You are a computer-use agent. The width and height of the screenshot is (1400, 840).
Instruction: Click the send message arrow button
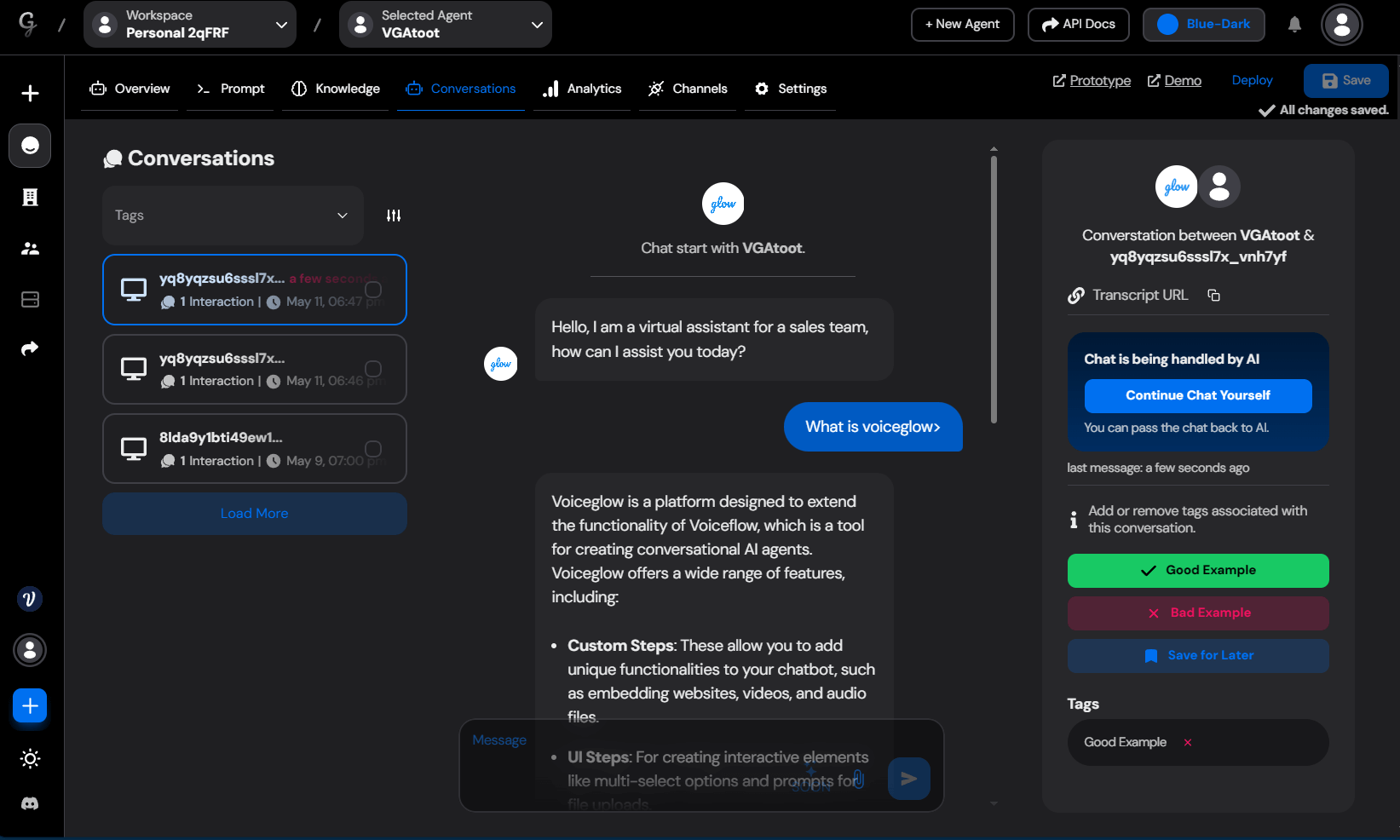click(908, 779)
